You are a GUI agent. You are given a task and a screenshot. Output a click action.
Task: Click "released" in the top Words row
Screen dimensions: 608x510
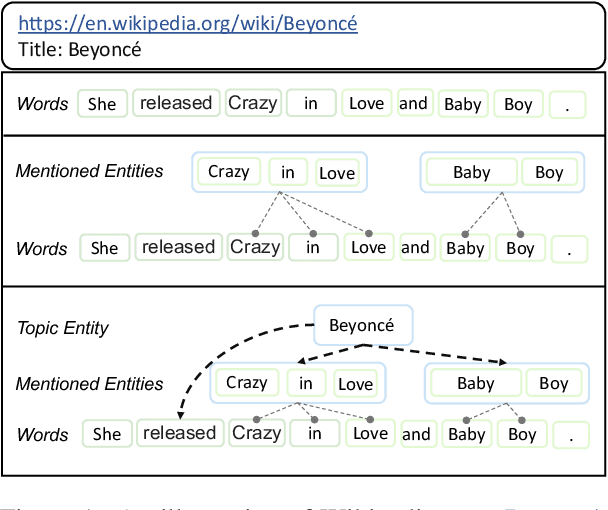[176, 102]
